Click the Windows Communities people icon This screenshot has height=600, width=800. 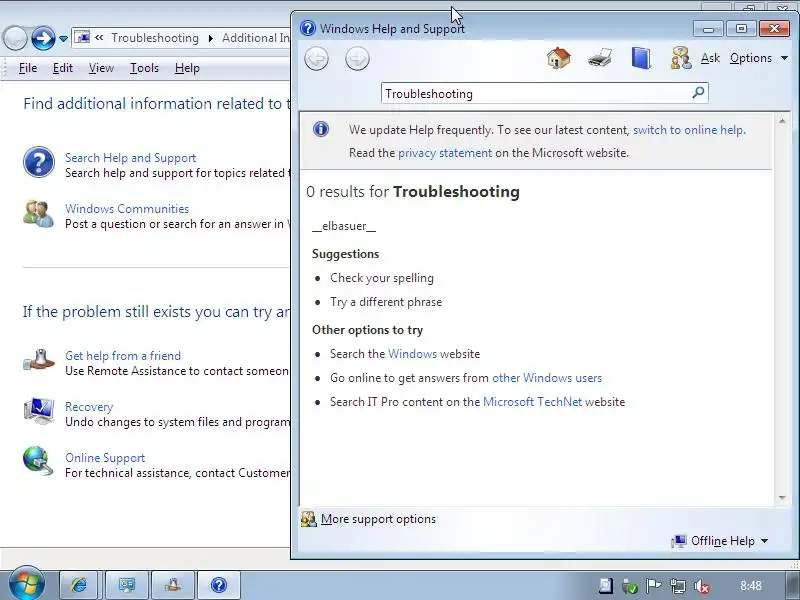(x=38, y=214)
